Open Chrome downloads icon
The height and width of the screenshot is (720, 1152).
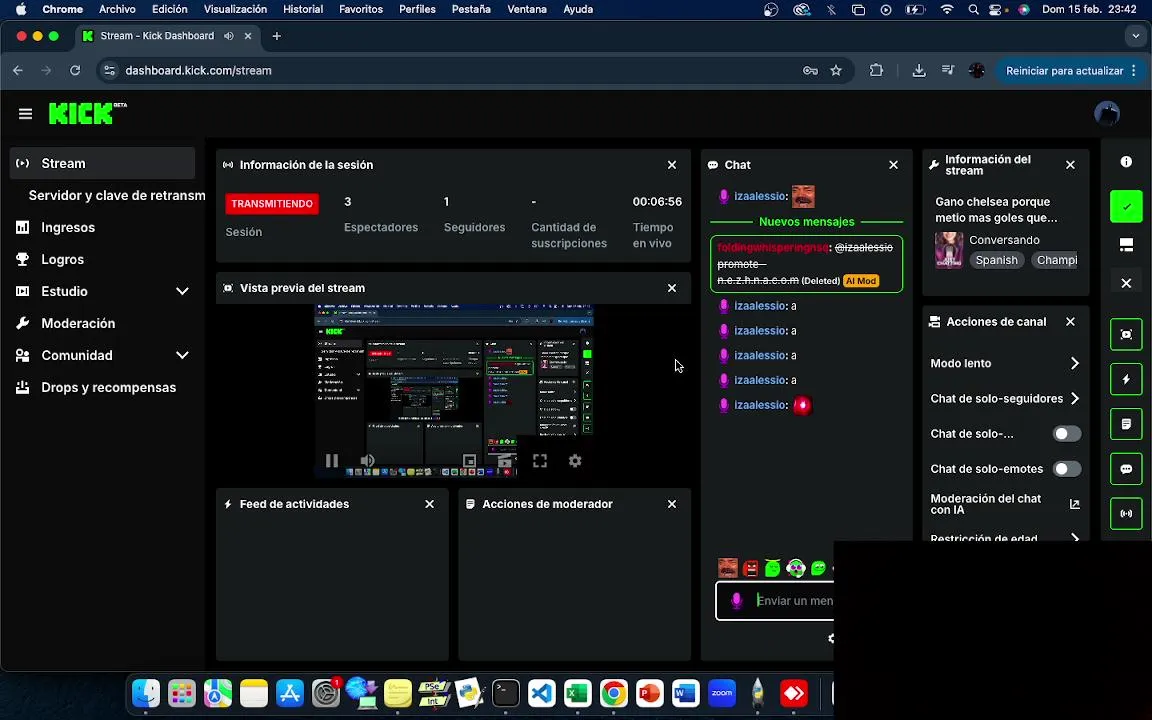[918, 71]
